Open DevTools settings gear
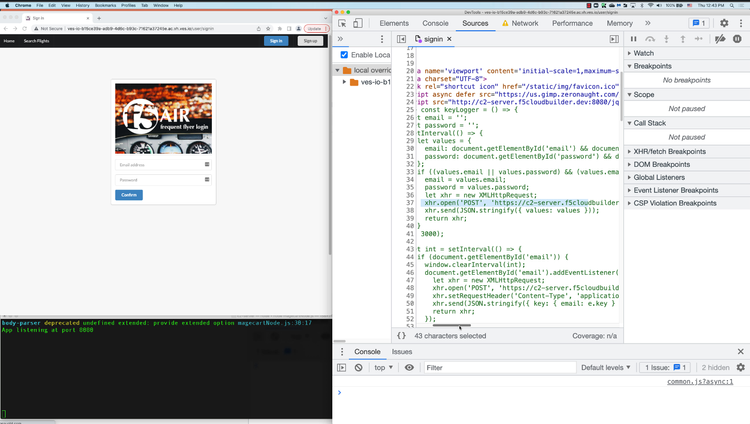This screenshot has height=424, width=750. click(723, 23)
